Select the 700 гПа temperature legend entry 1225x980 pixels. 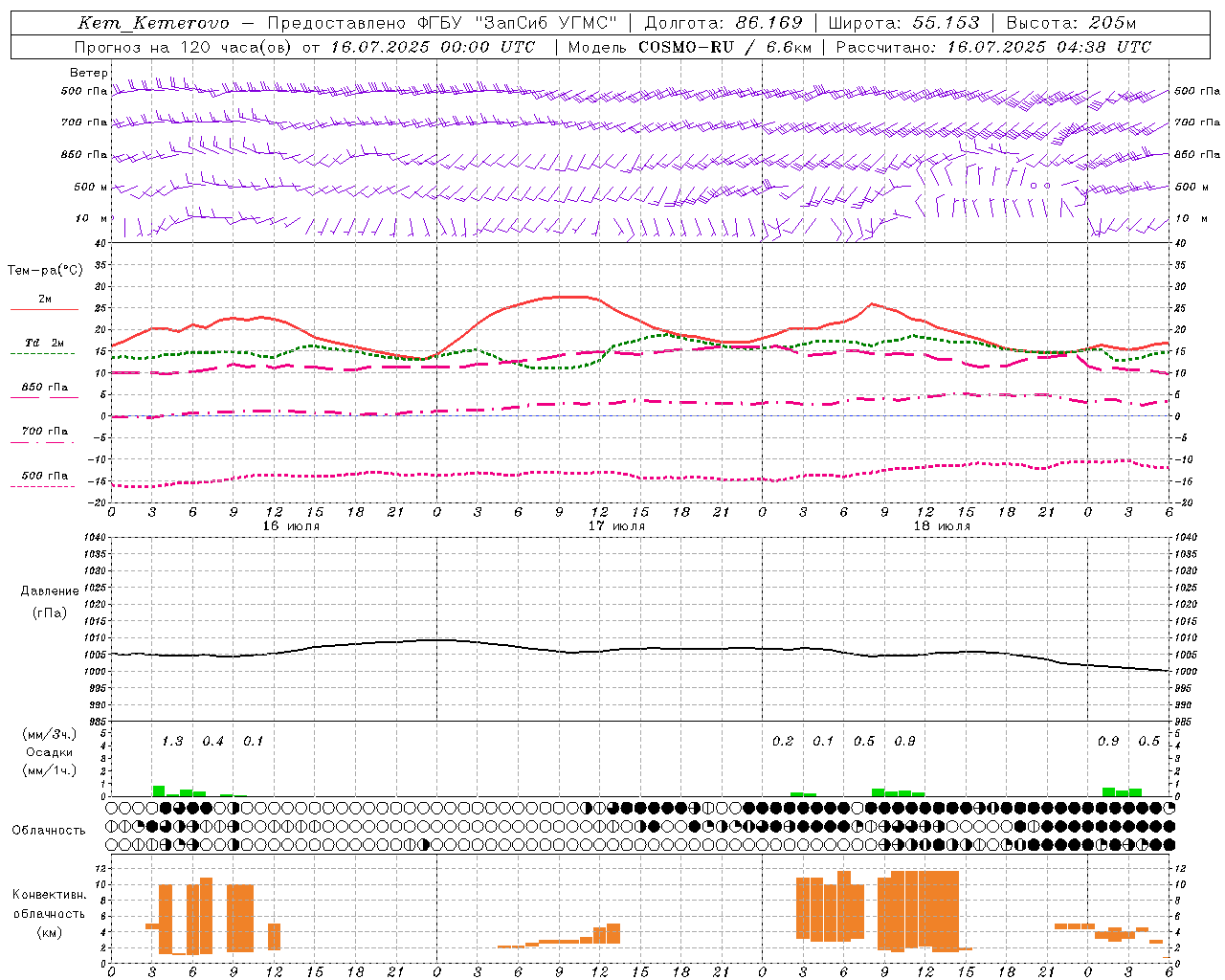coord(45,432)
